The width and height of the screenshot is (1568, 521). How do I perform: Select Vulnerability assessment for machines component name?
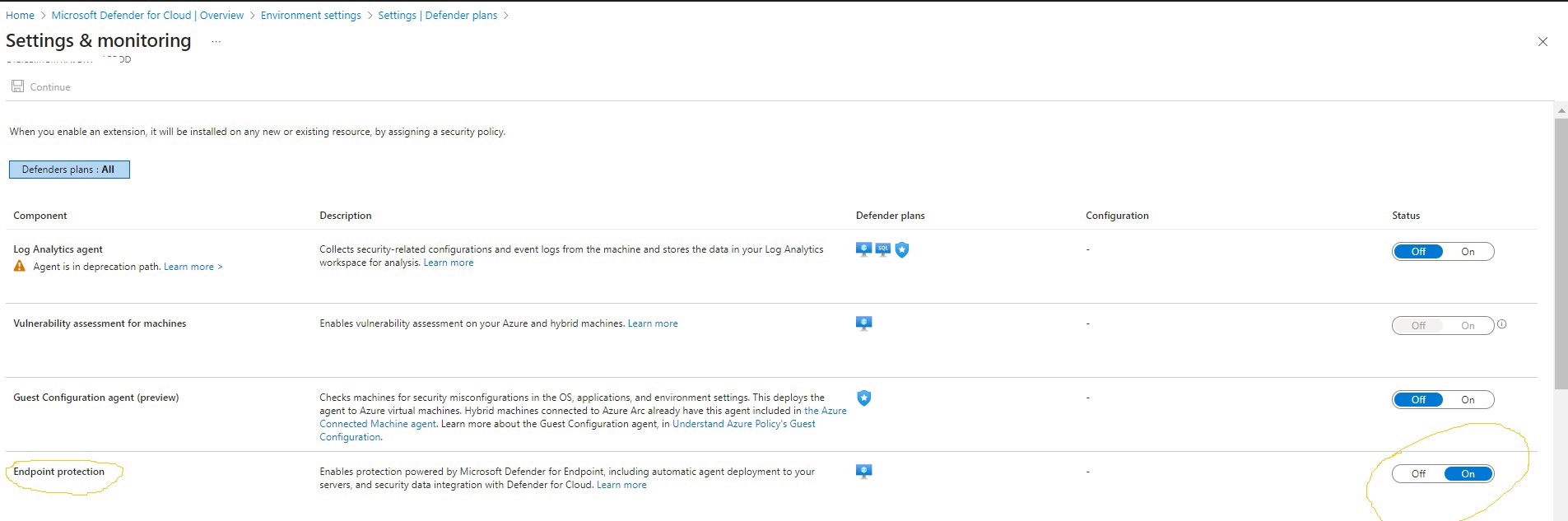point(100,323)
